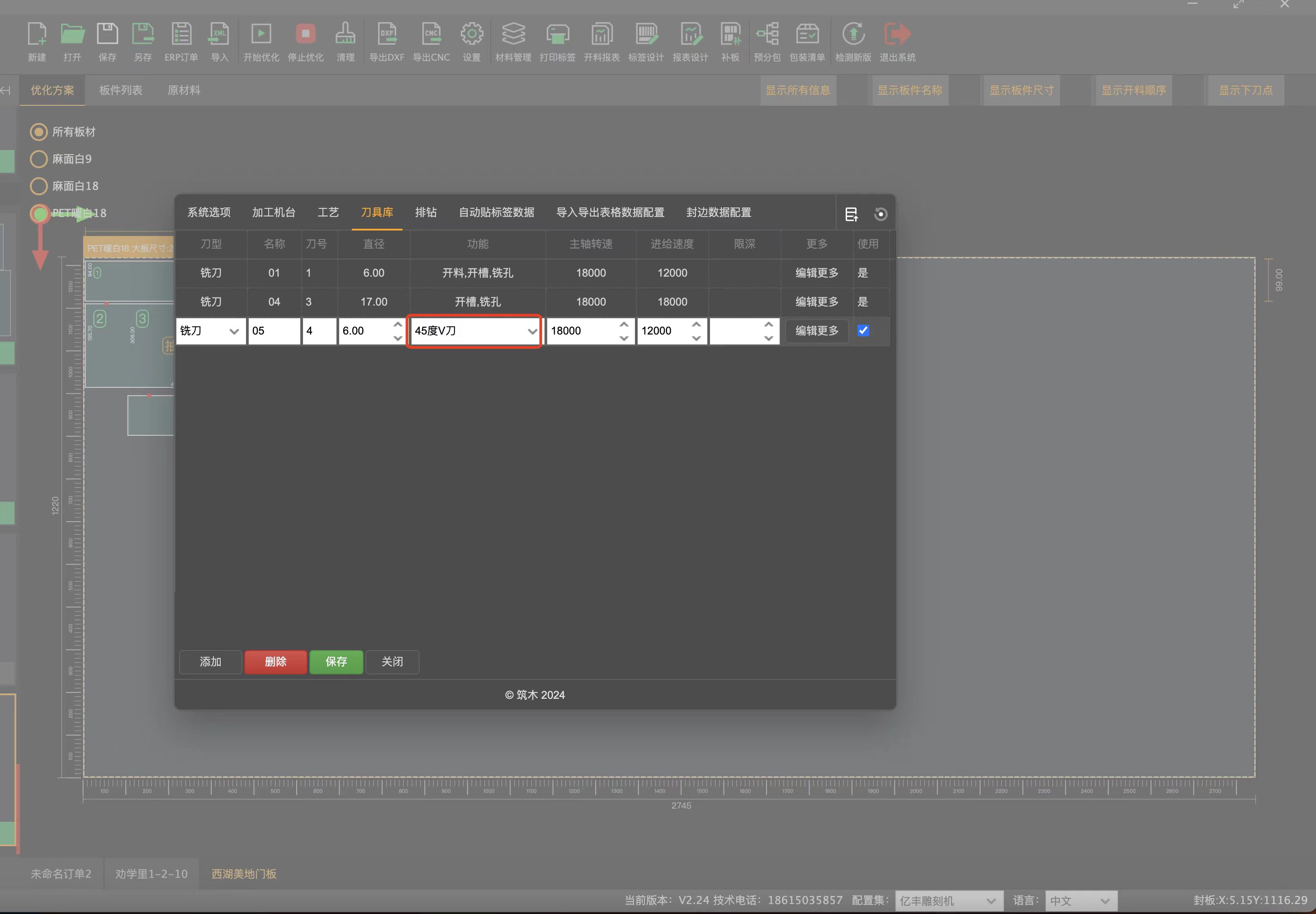The height and width of the screenshot is (914, 1316).
Task: Expand the 刀型 铣刀 dropdown
Action: [x=211, y=331]
